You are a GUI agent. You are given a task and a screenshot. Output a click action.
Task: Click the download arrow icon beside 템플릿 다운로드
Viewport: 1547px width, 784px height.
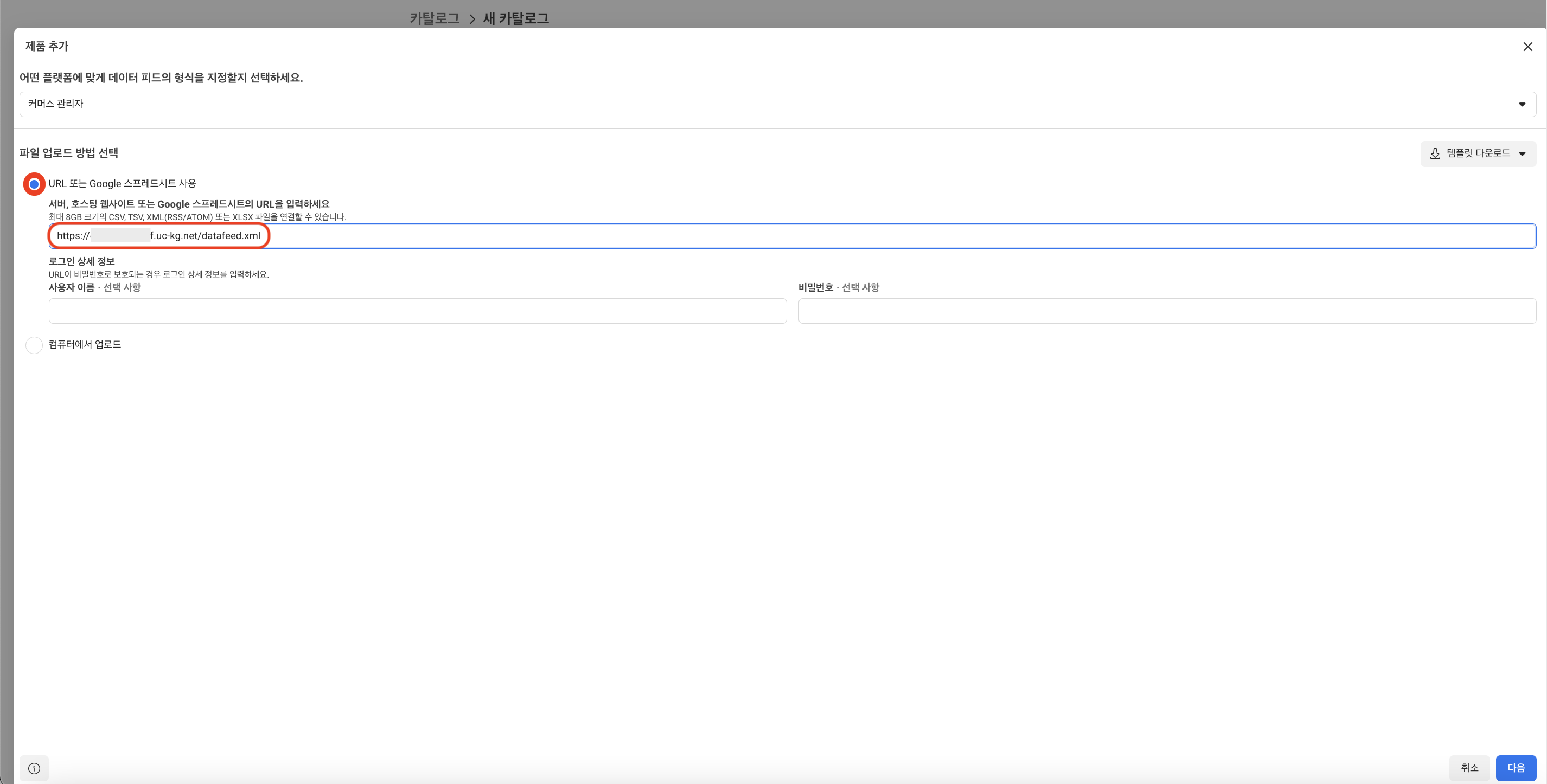pos(1435,153)
